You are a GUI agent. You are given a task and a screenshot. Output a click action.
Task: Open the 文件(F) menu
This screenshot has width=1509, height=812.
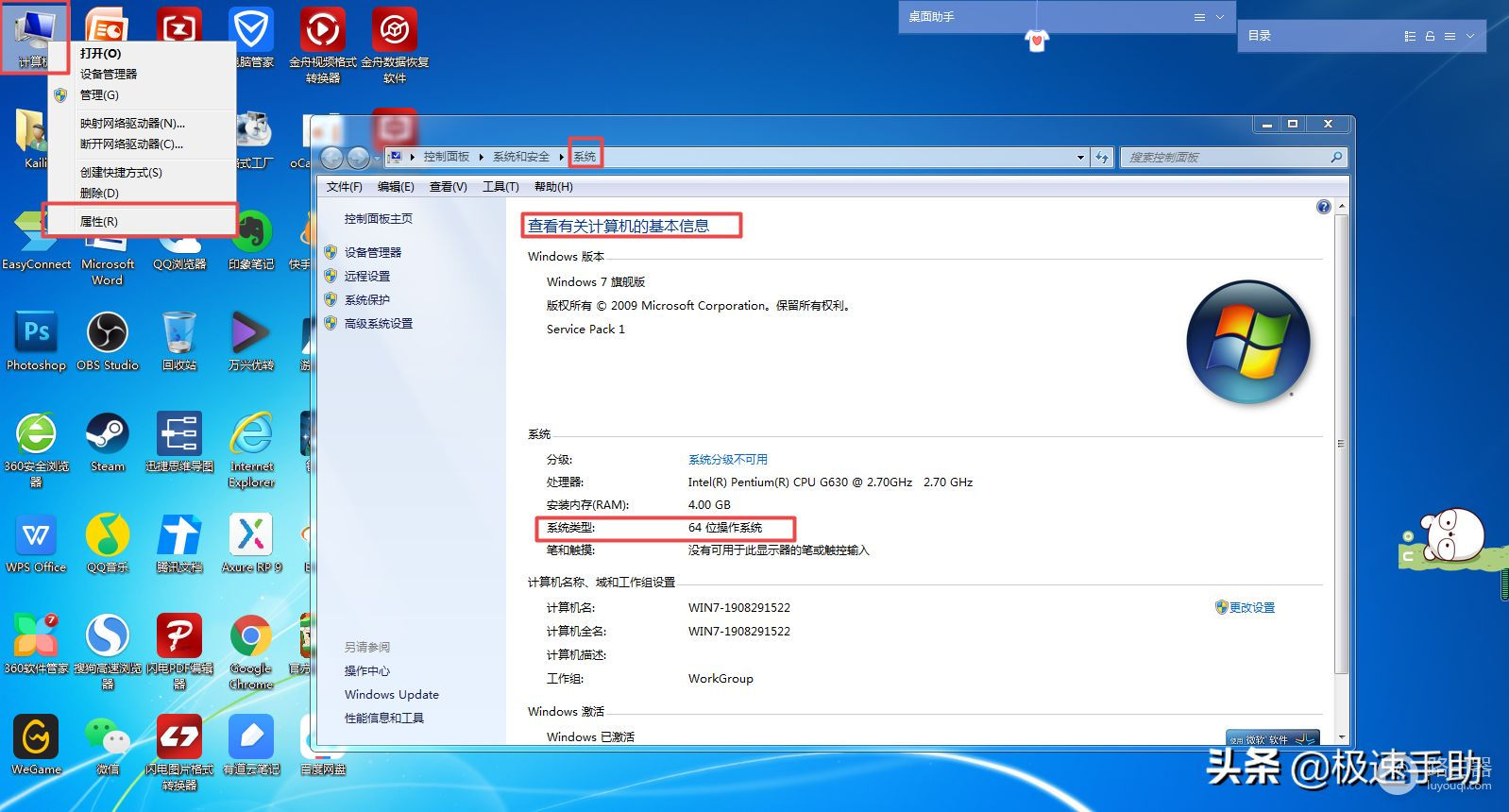click(344, 187)
